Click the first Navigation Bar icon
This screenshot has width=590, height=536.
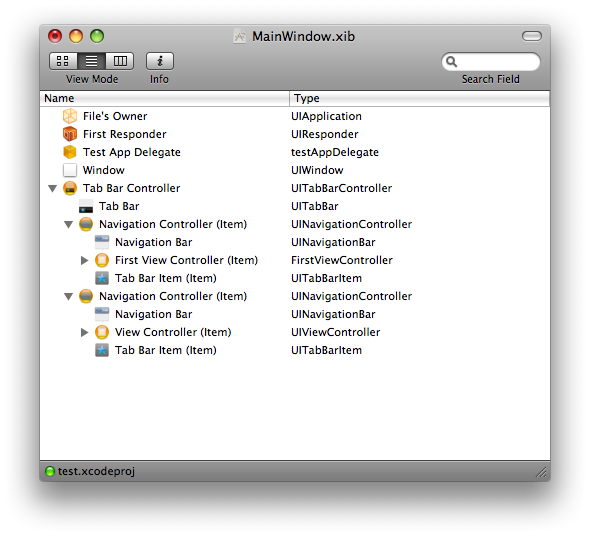[102, 242]
